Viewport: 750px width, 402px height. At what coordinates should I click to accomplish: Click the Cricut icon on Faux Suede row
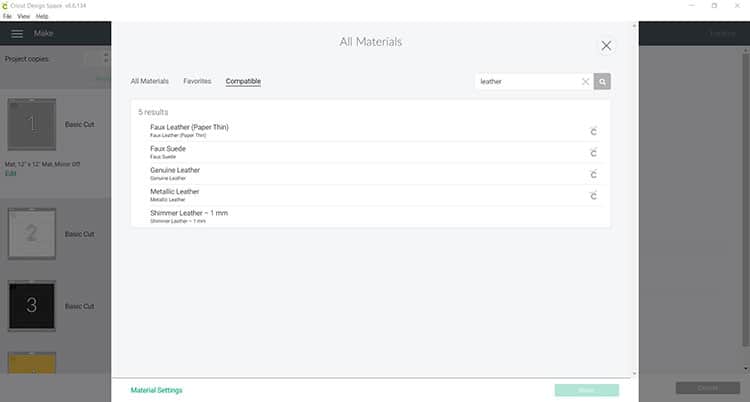[593, 153]
